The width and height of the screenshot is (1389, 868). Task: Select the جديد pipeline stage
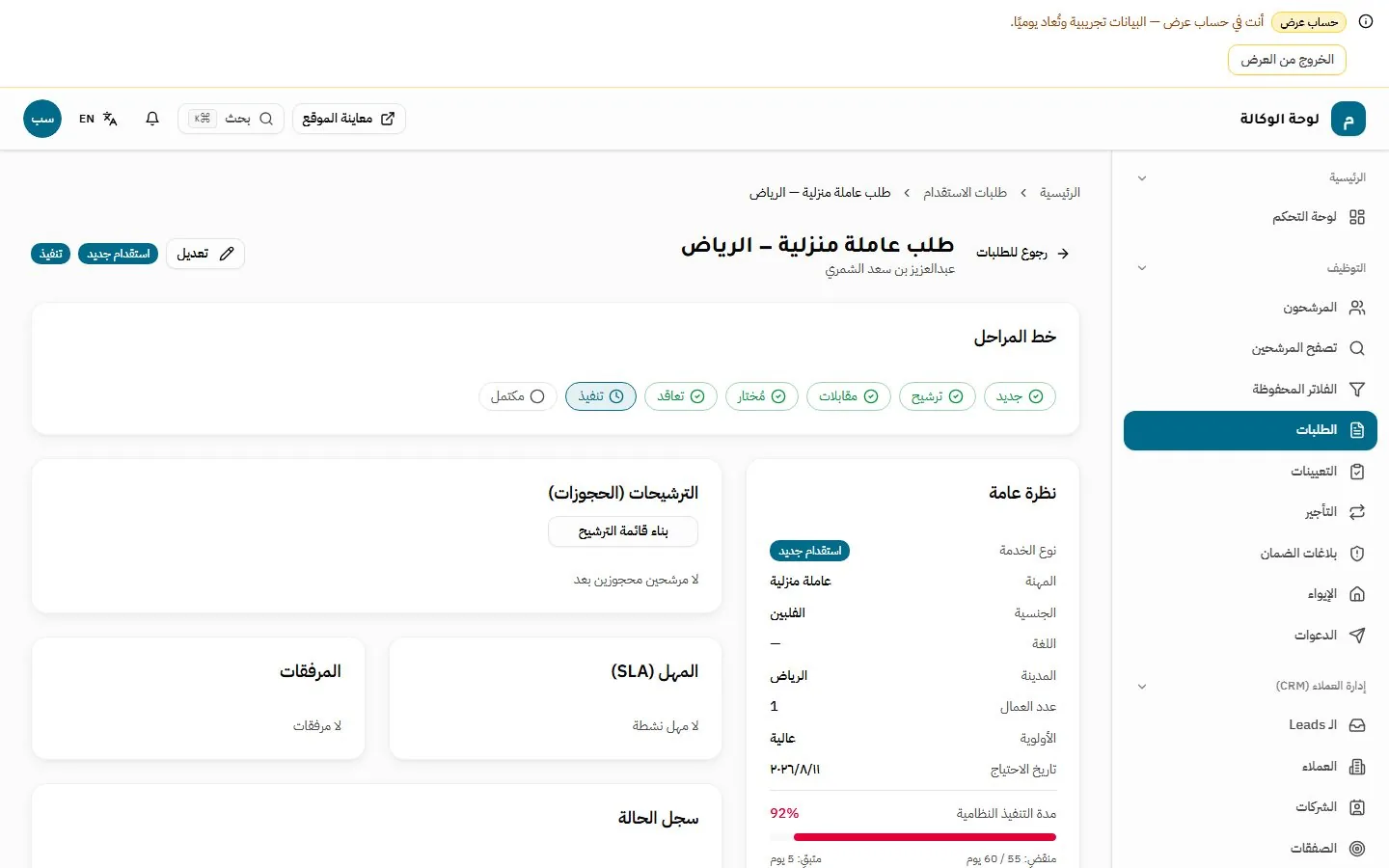(x=1020, y=396)
